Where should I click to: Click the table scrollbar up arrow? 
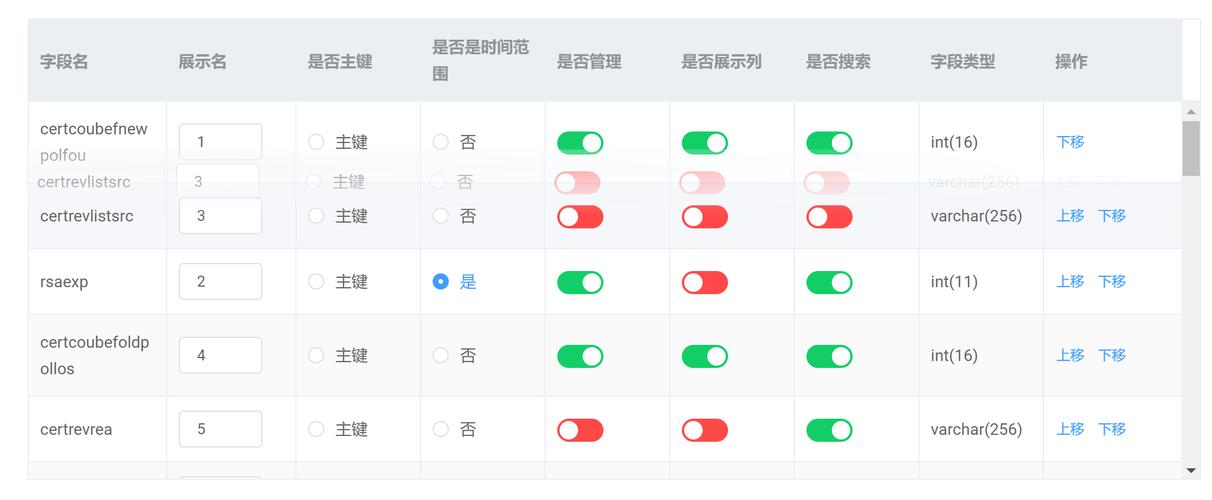point(1191,111)
